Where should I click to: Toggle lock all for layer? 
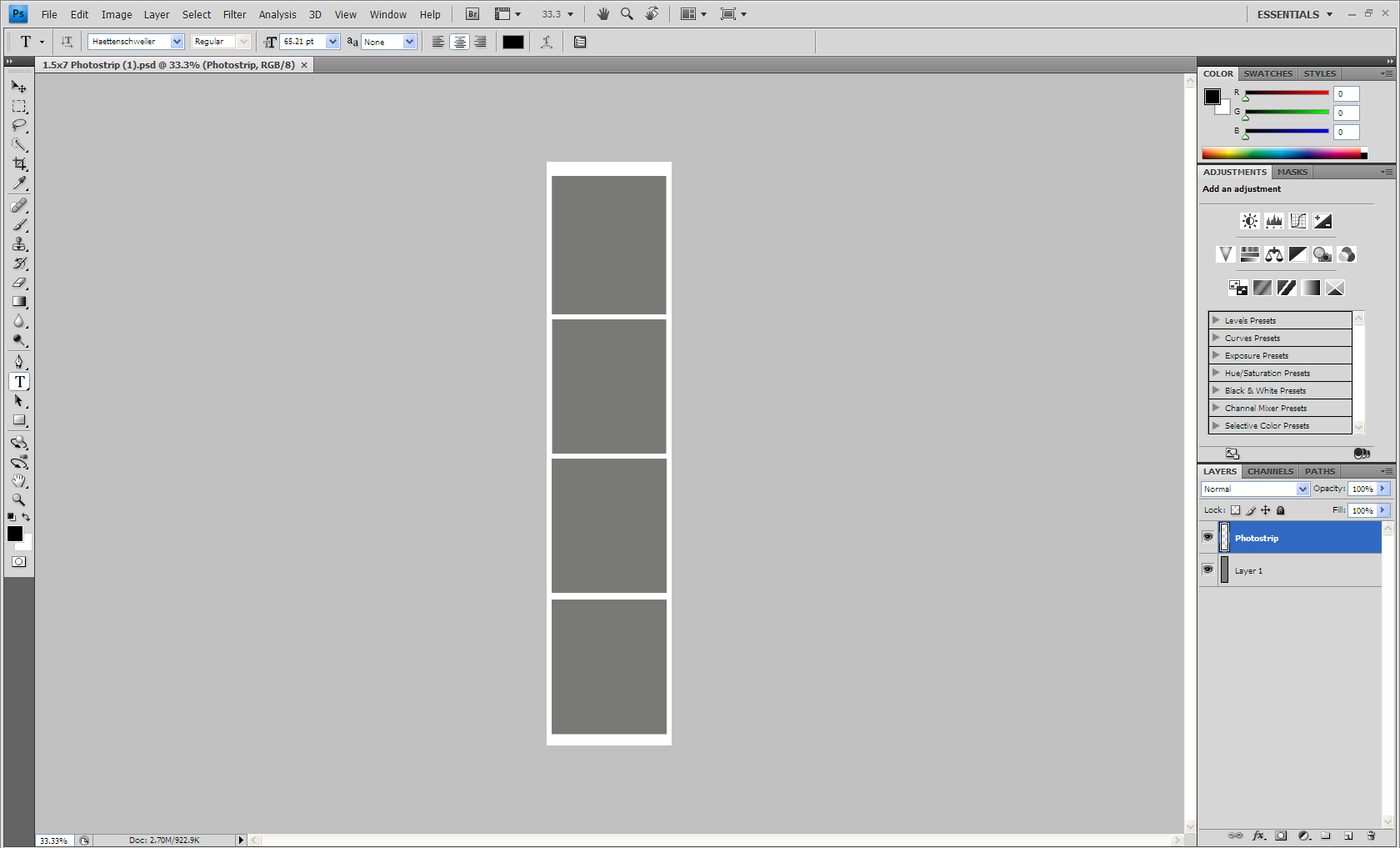[1281, 510]
